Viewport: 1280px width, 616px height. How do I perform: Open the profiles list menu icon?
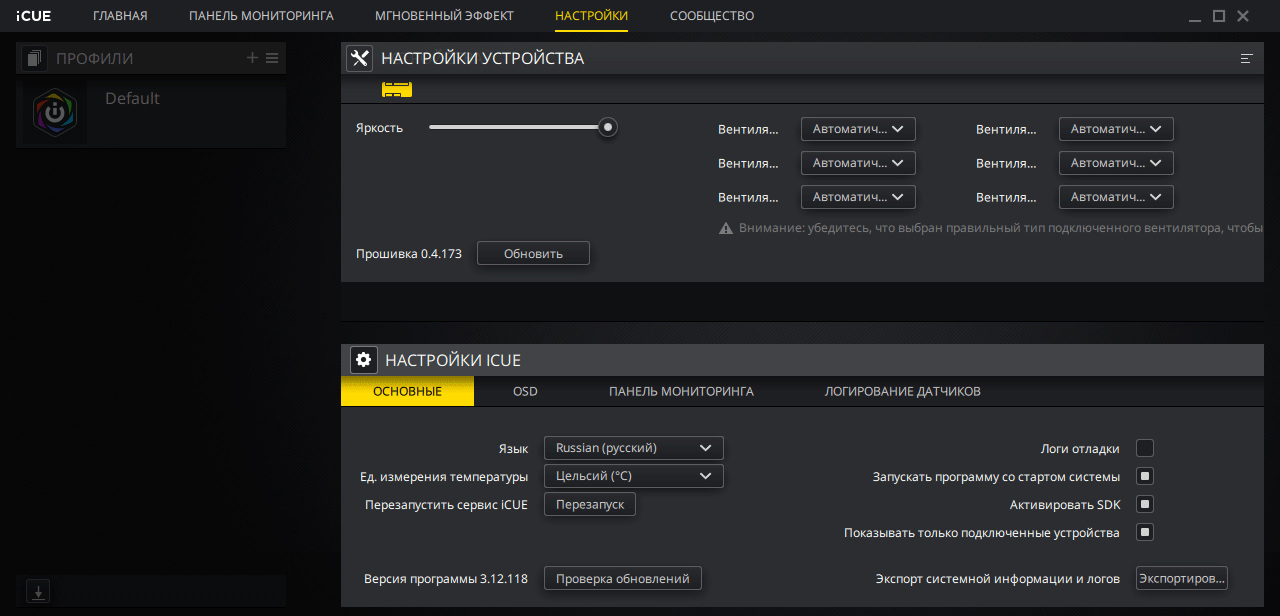[x=271, y=58]
